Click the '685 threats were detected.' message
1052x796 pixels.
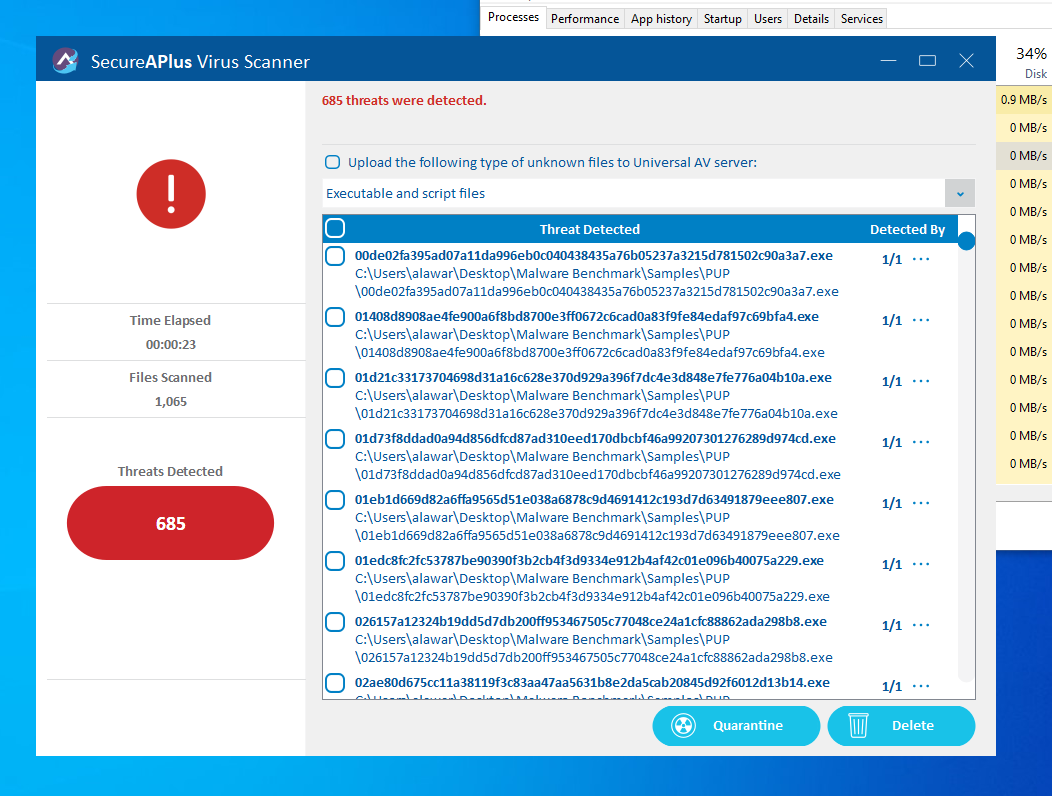coord(404,101)
